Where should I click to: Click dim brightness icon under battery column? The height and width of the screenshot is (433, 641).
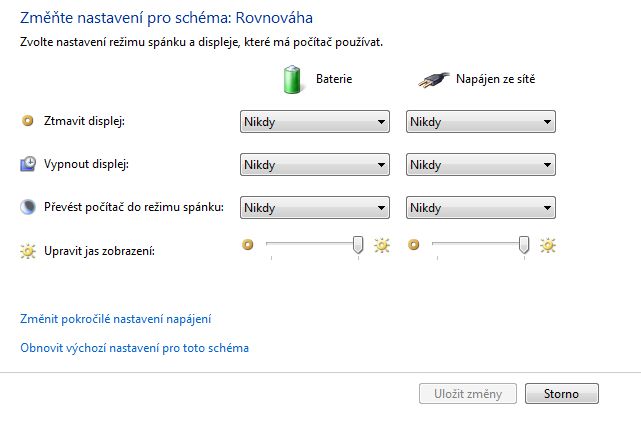pos(248,245)
